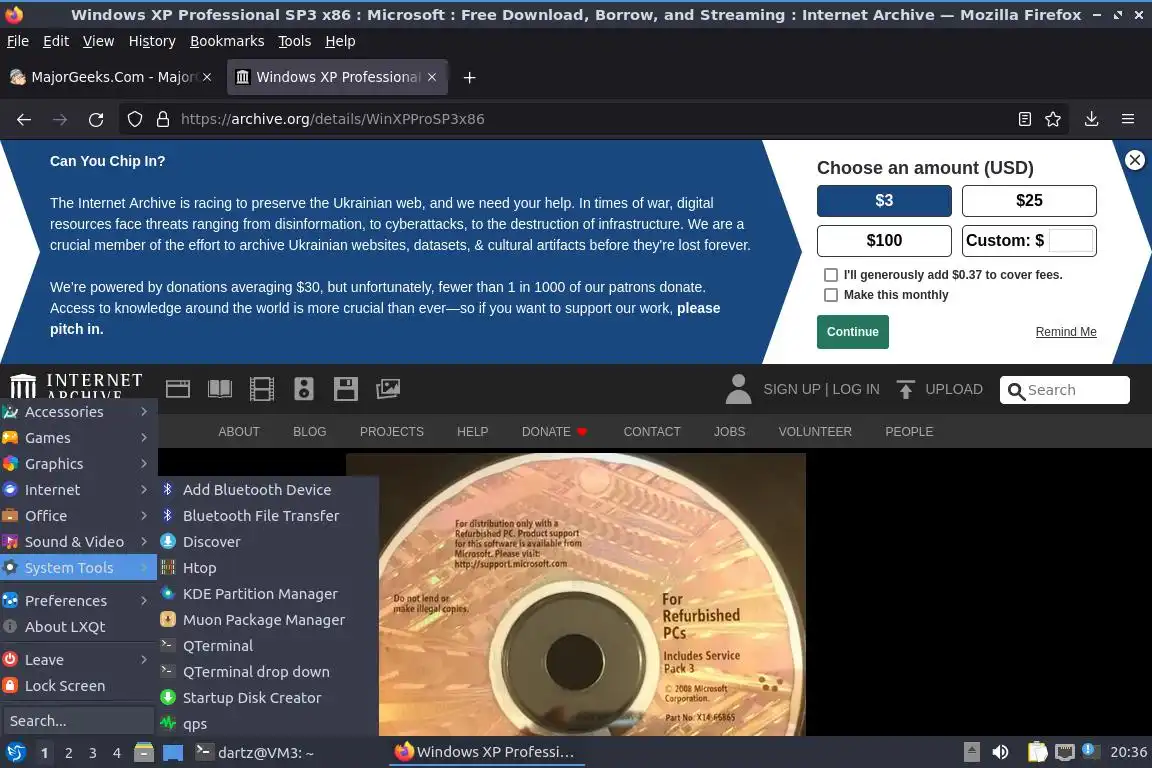Expand the Graphics submenu
This screenshot has width=1152, height=768.
point(79,464)
